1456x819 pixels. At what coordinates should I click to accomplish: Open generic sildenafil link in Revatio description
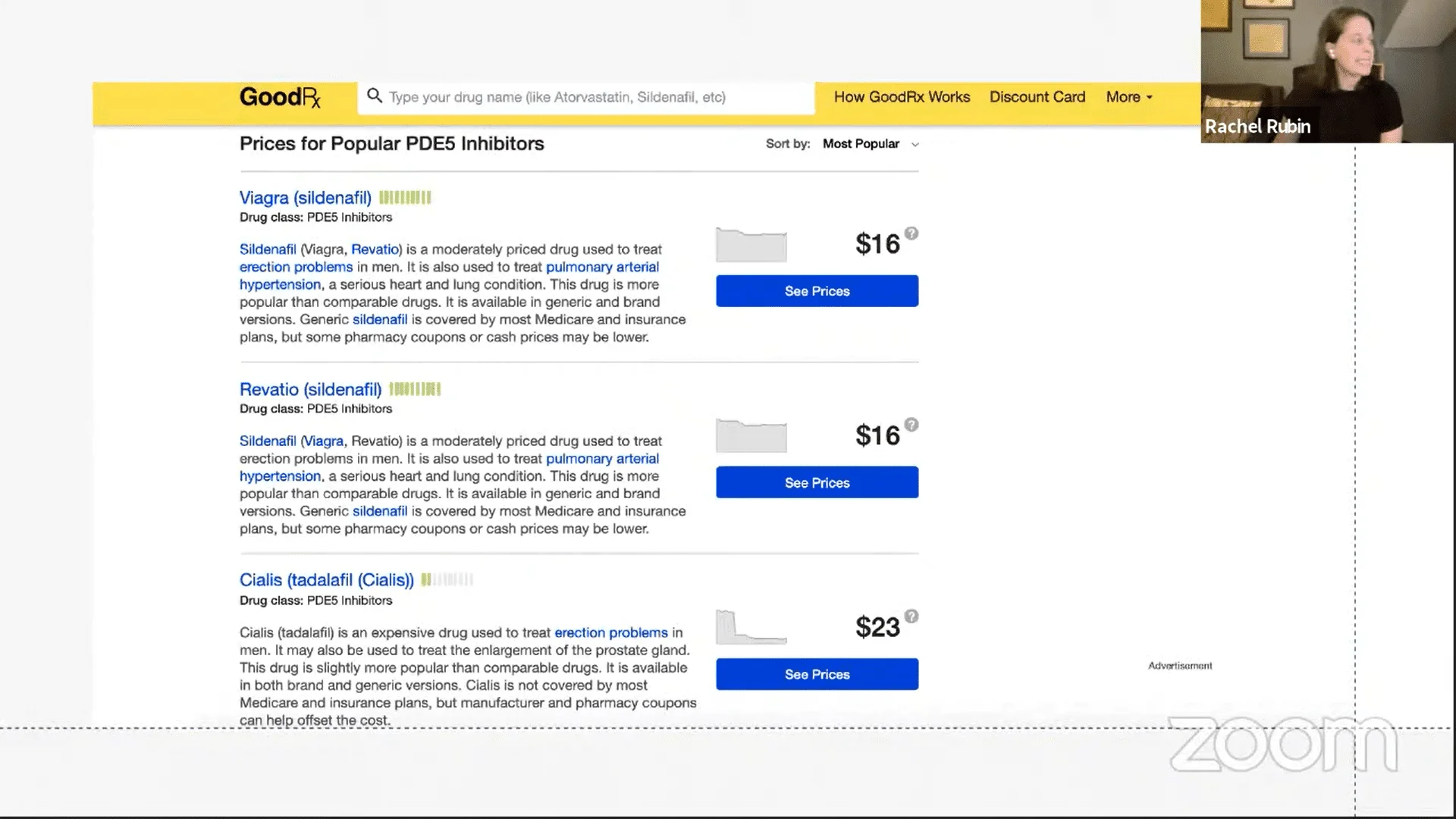pos(380,511)
